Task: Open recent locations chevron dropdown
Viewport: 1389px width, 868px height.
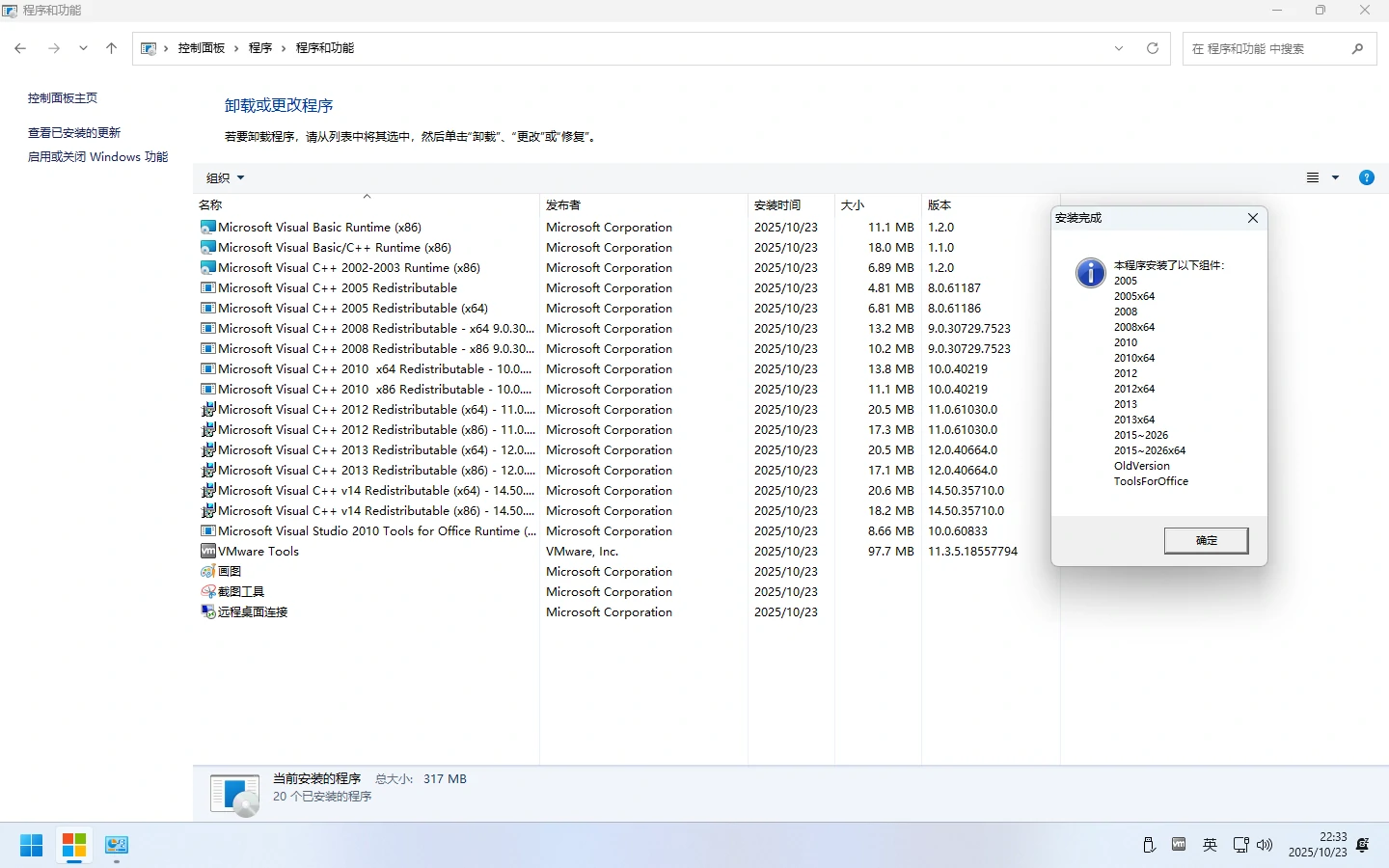Action: pyautogui.click(x=83, y=48)
